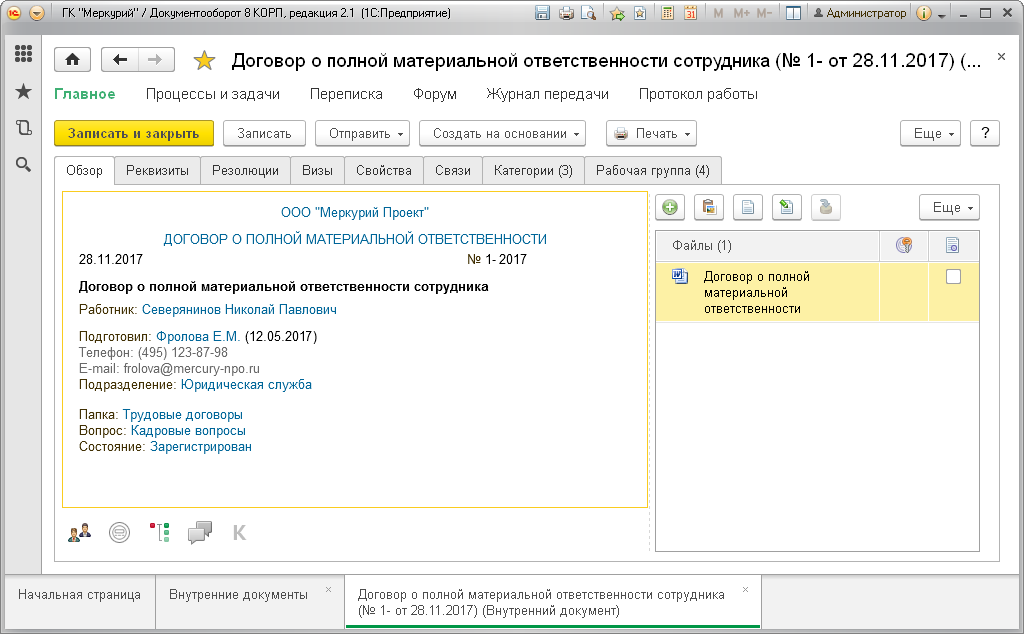Click the M+ memory button
1024x634 pixels.
tap(741, 13)
